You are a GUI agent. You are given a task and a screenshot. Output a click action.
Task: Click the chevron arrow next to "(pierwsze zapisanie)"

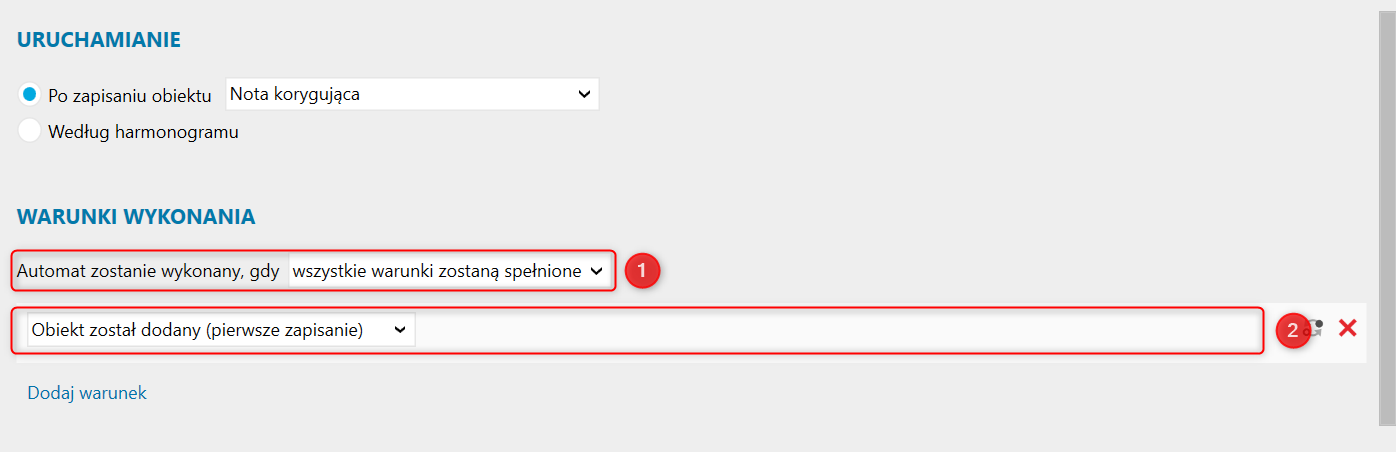[x=401, y=331]
